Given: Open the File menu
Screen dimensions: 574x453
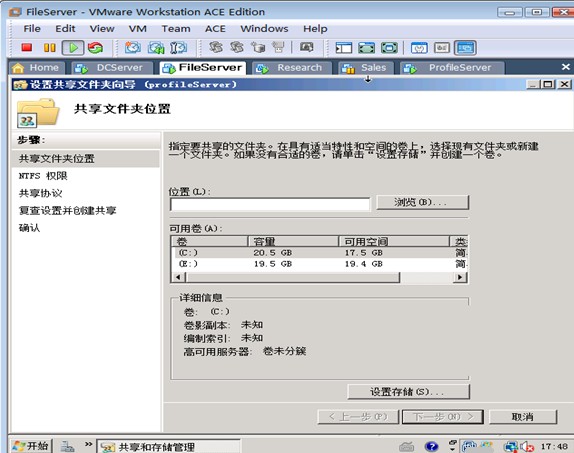Looking at the screenshot, I should click(32, 29).
